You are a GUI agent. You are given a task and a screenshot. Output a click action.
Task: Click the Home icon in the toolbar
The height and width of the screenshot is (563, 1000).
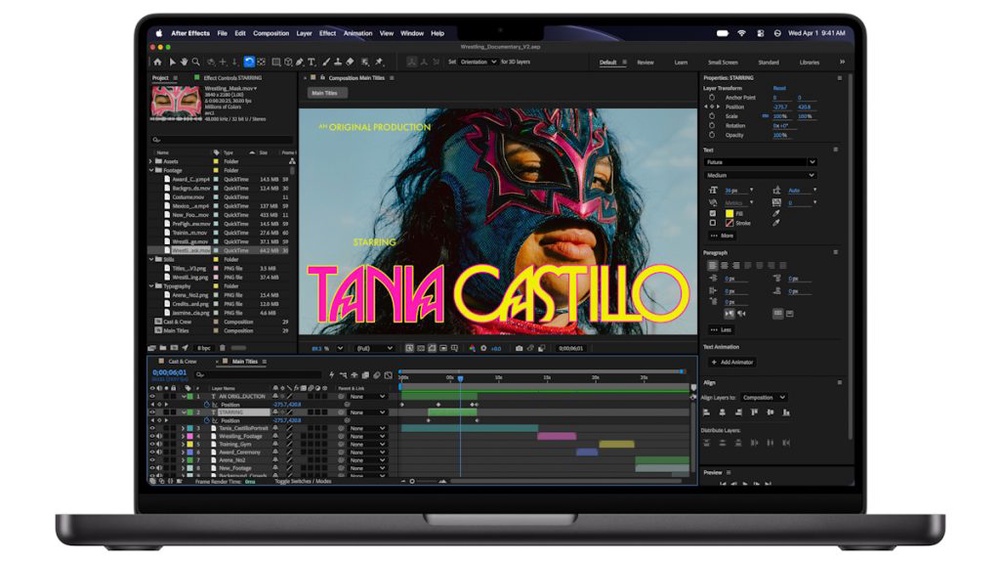coord(158,62)
